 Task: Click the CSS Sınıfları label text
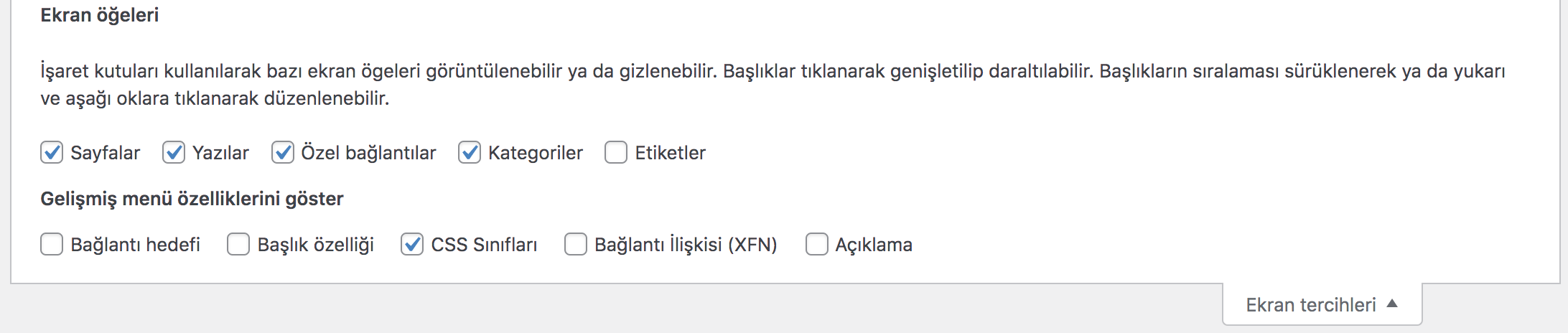(484, 245)
